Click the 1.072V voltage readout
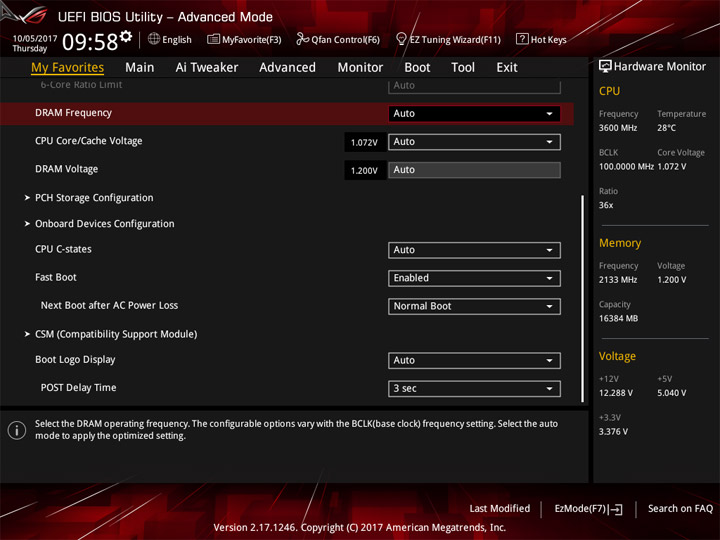Image resolution: width=720 pixels, height=540 pixels. point(365,142)
